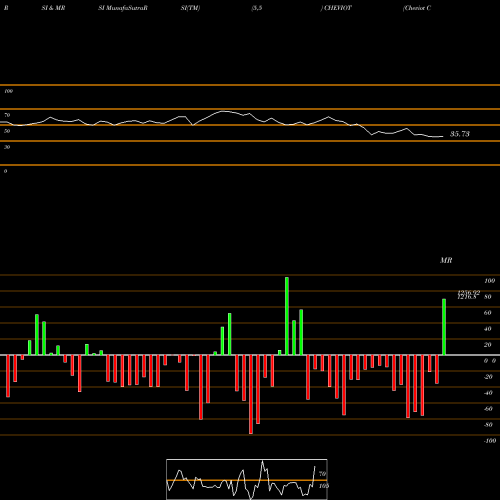Screen dimensions: 500x500
Task: Click the MunafaSutraR header text
Action: point(127,8)
